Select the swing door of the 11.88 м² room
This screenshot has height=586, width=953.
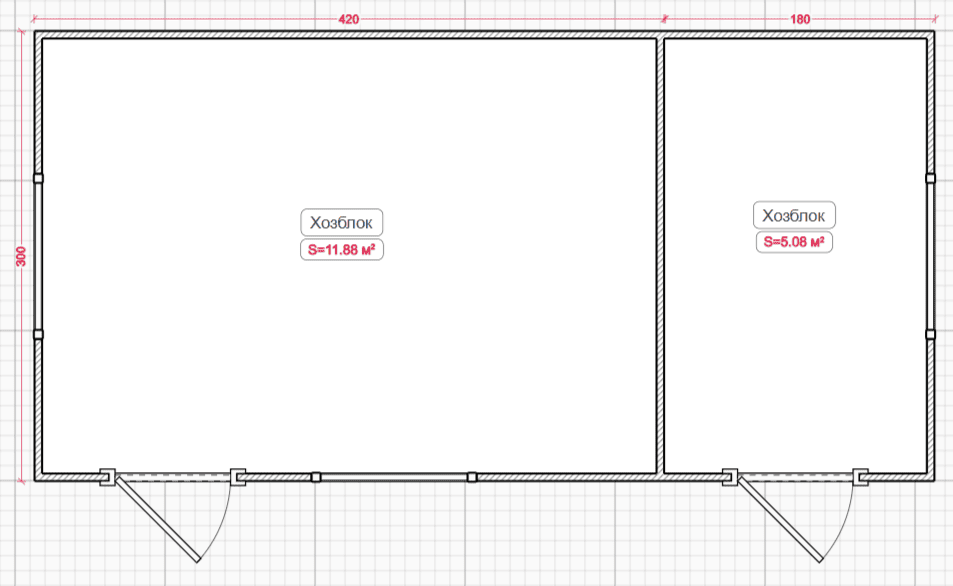click(173, 515)
